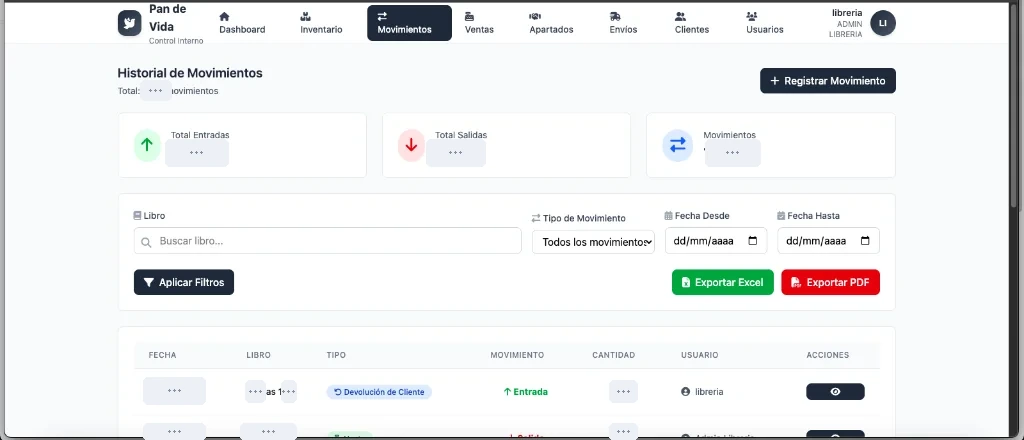Open the Dashboard page
Image resolution: width=1024 pixels, height=440 pixels.
pyautogui.click(x=242, y=23)
